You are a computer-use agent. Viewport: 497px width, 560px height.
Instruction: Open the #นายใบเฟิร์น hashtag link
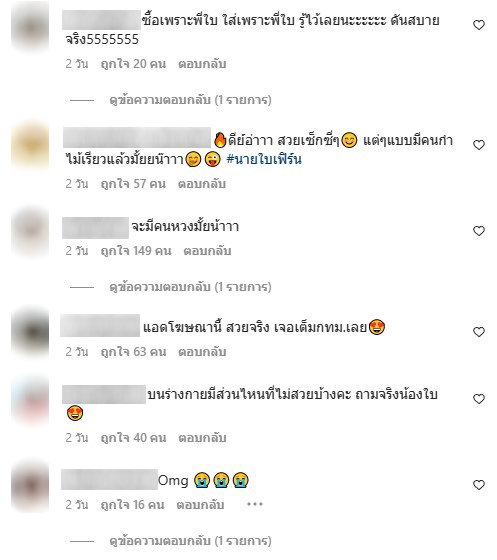pyautogui.click(x=264, y=159)
